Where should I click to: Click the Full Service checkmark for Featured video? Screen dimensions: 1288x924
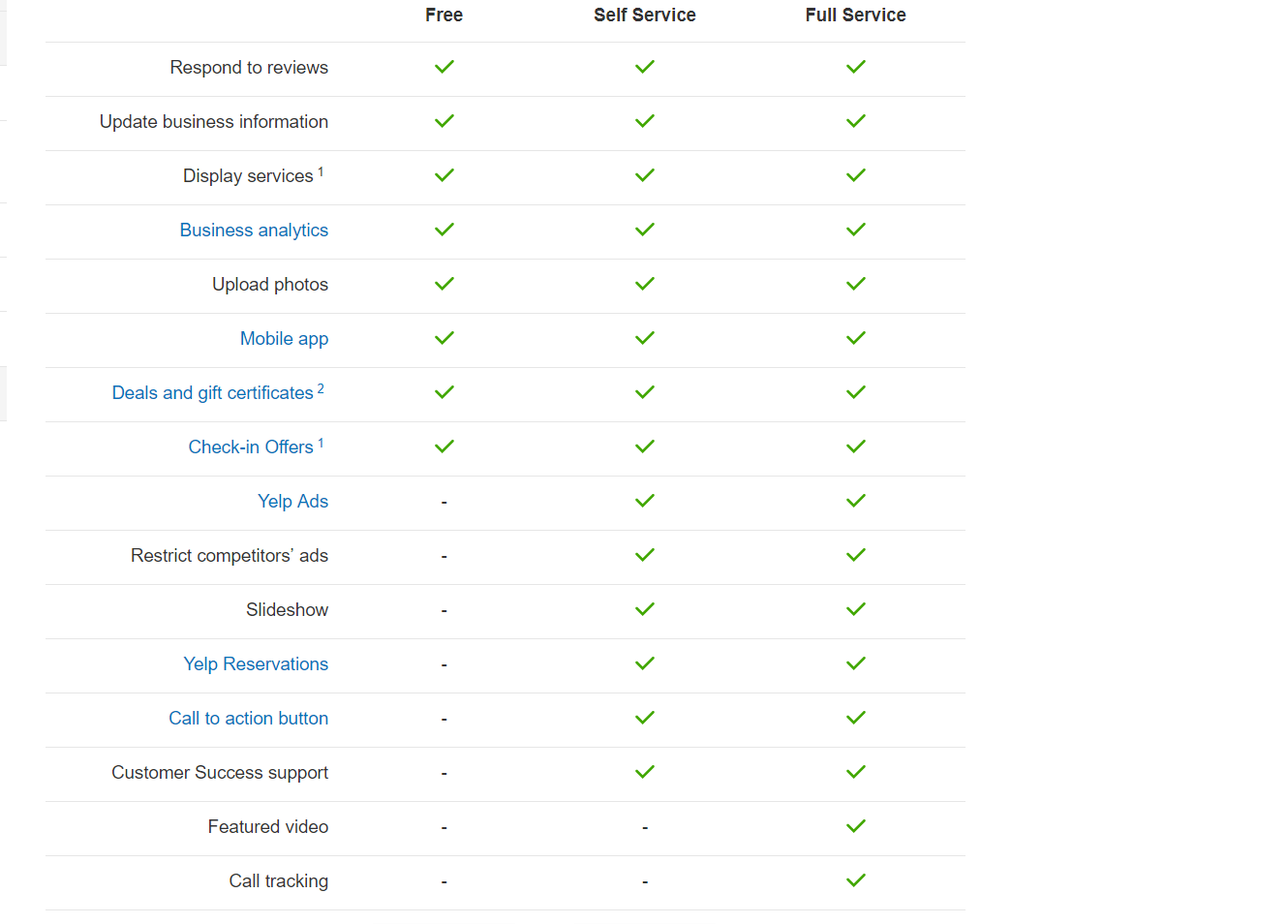tap(856, 826)
